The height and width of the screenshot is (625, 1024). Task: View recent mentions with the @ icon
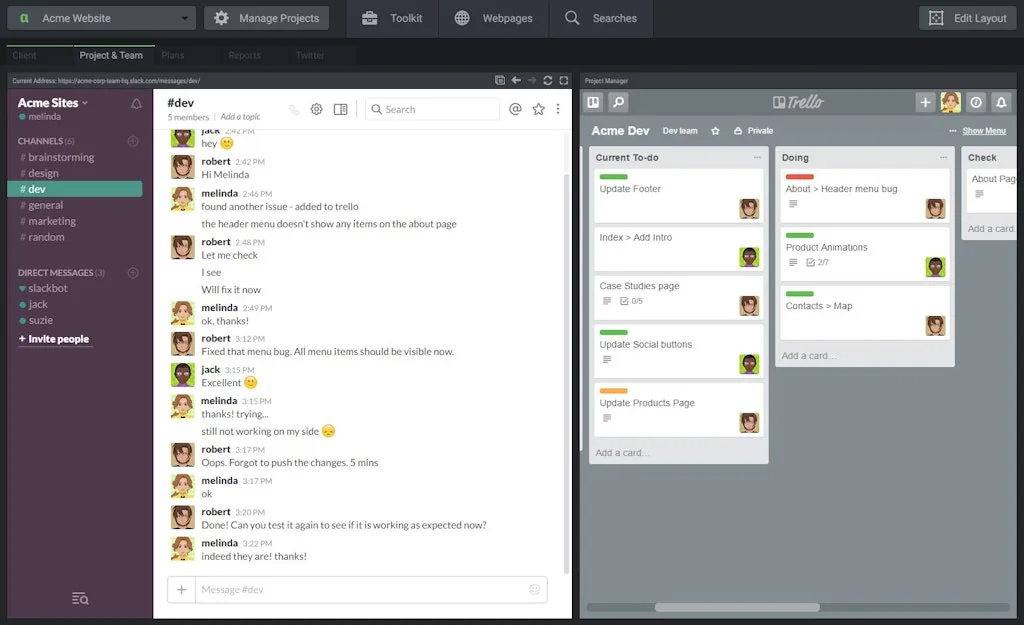(x=515, y=109)
